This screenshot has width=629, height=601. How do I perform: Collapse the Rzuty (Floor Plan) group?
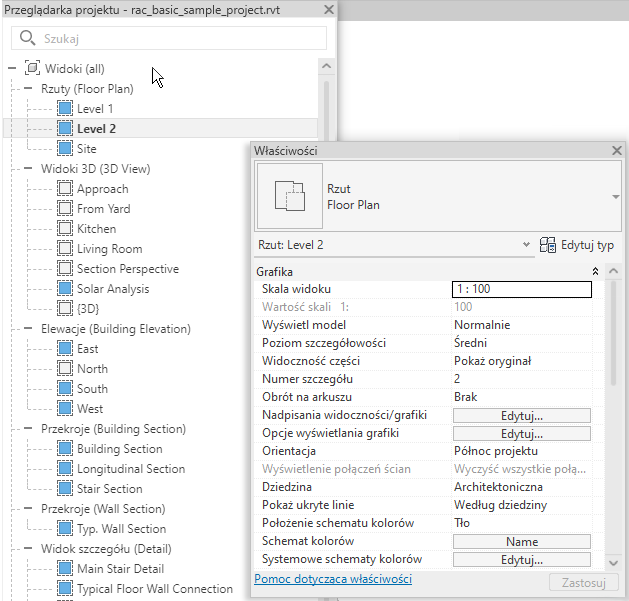[28, 88]
